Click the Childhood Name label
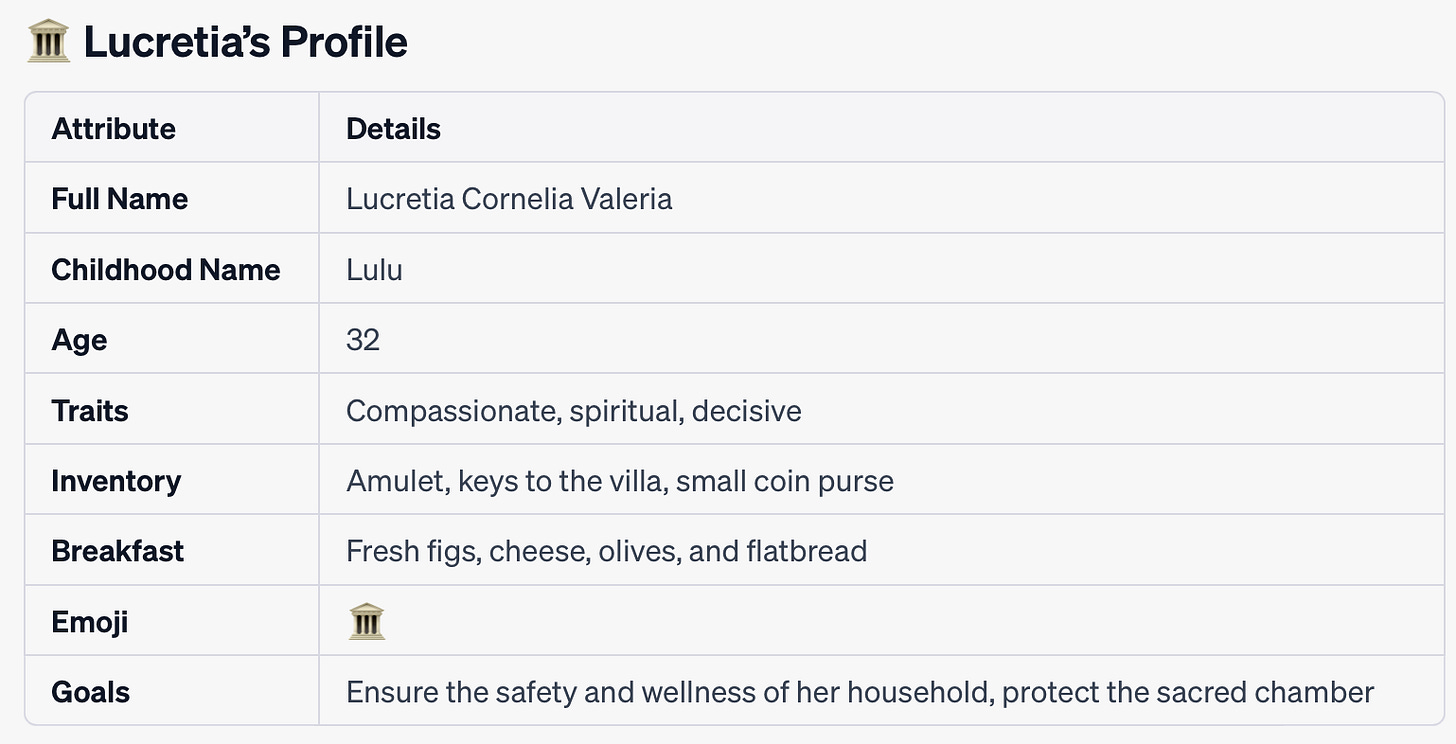 (x=166, y=269)
